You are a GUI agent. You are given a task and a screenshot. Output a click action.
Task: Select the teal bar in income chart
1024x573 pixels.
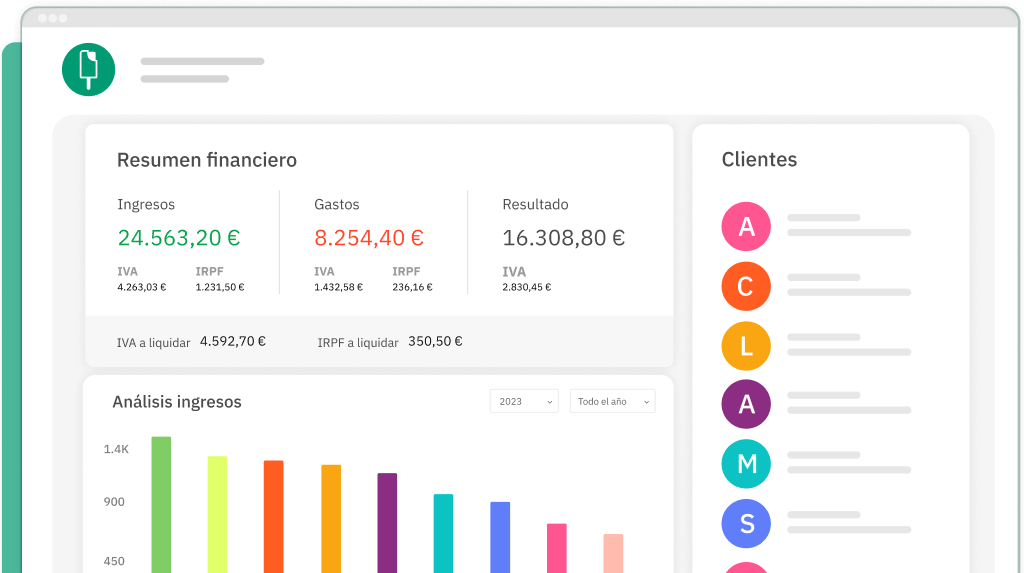coord(443,533)
